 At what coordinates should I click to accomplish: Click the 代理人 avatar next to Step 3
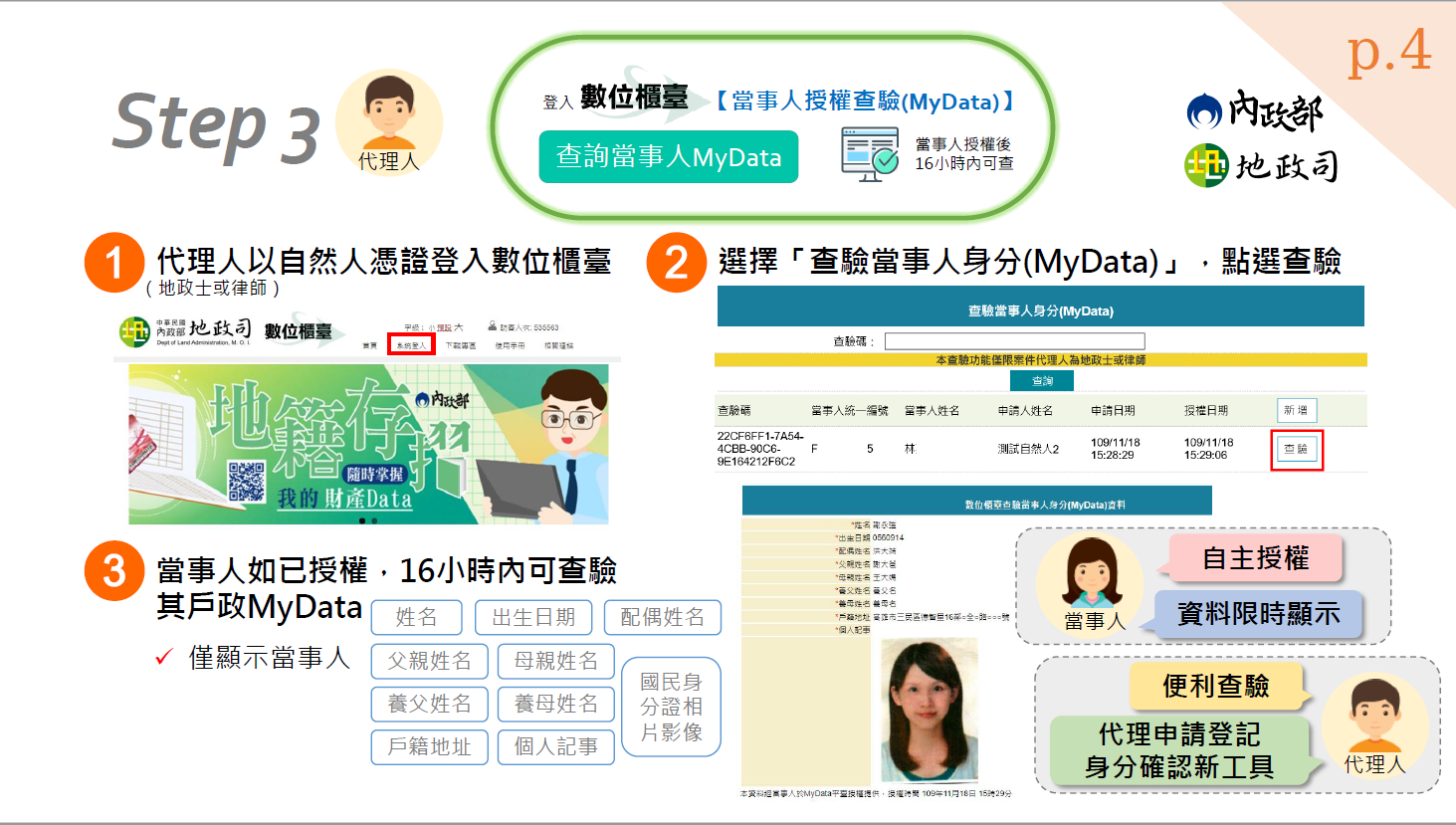point(389,121)
